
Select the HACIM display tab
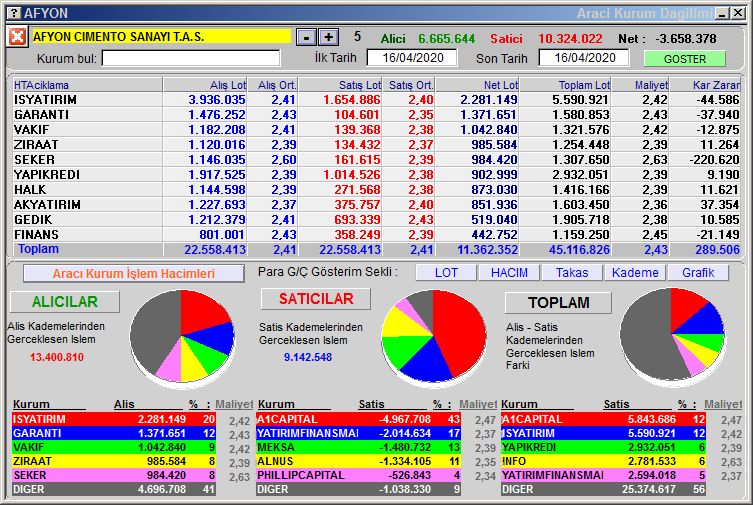509,273
